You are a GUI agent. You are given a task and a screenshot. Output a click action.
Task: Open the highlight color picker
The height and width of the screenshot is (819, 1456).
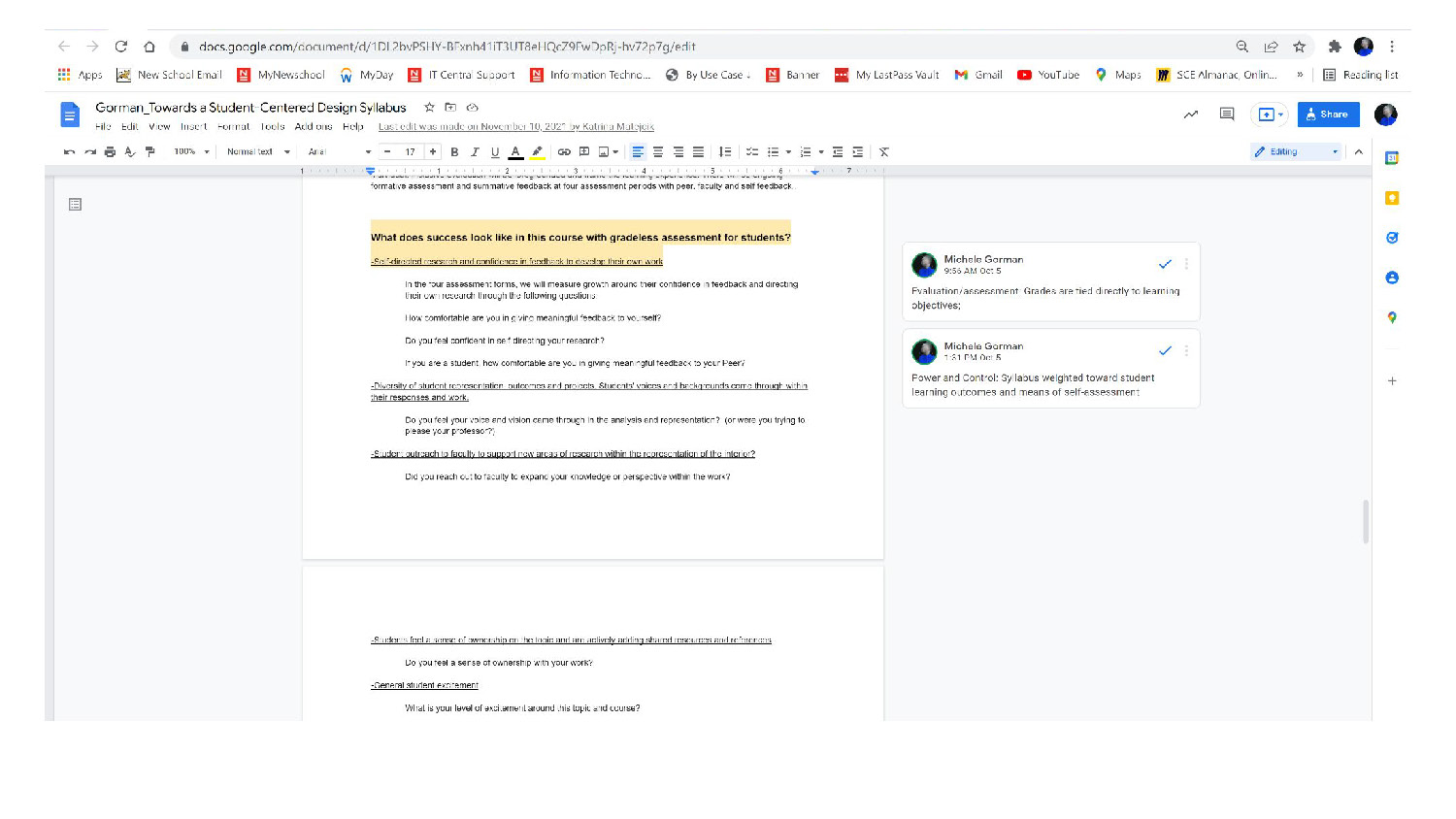tap(537, 152)
